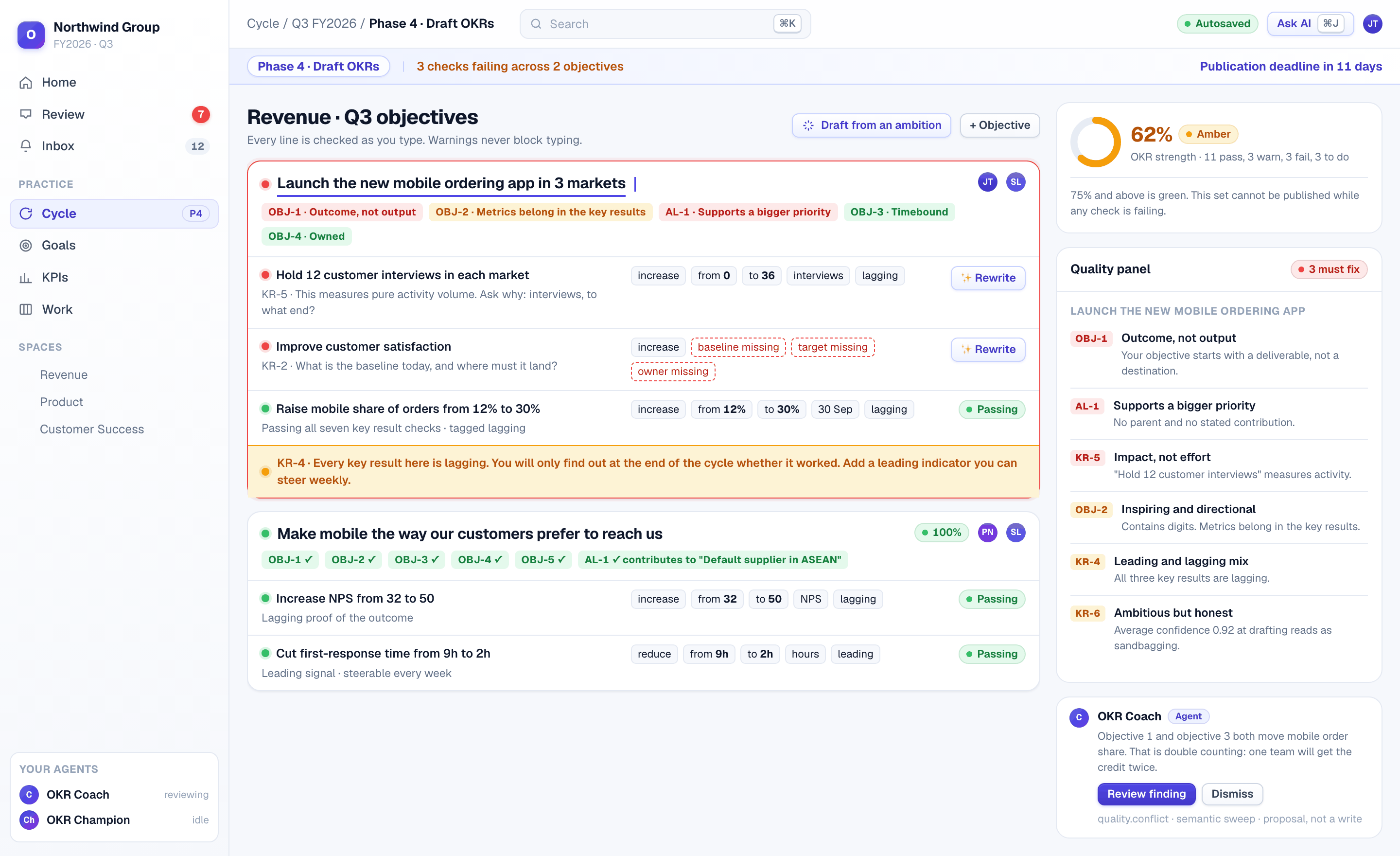This screenshot has width=1400, height=856.
Task: Click the owner missing chip
Action: 673,372
